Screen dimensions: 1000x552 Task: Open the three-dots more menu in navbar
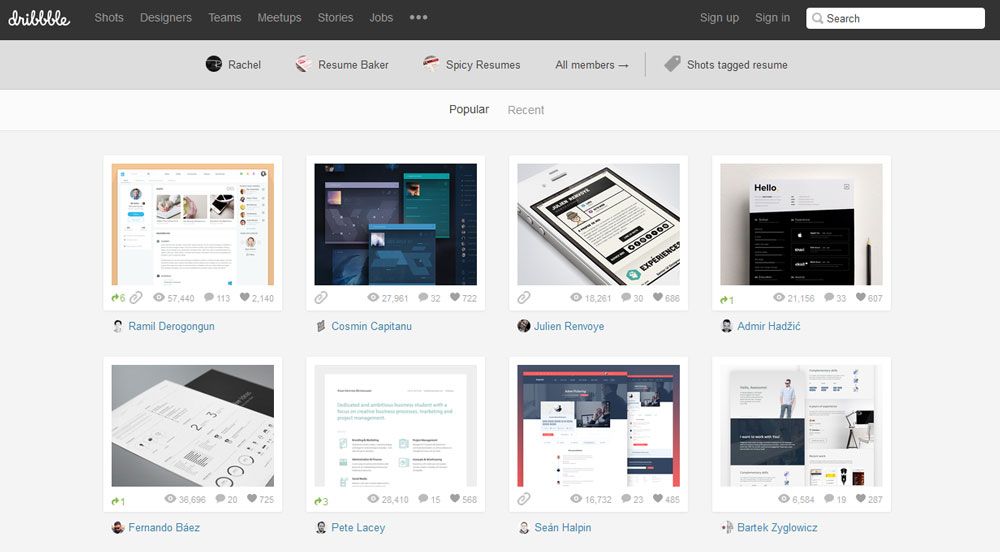[x=418, y=17]
